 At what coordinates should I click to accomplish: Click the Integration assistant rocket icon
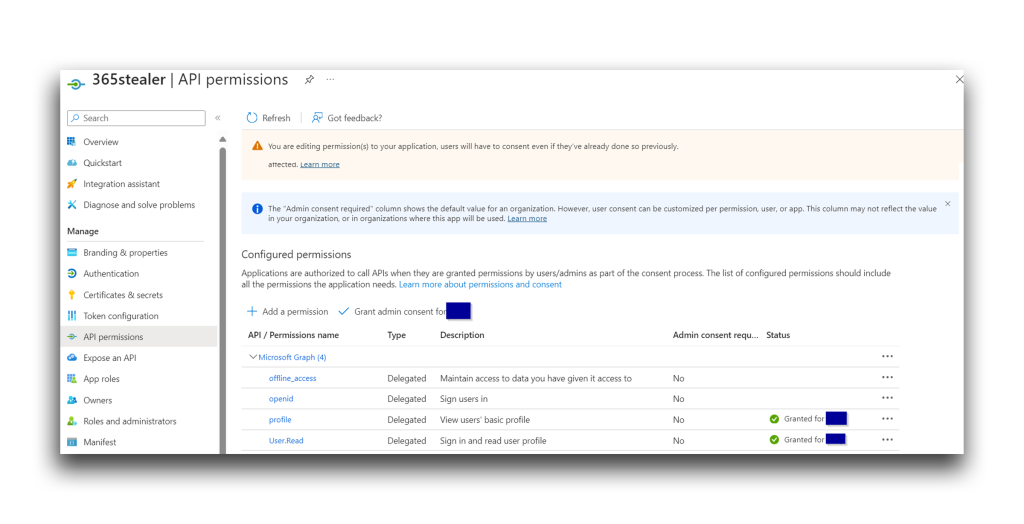click(x=72, y=184)
